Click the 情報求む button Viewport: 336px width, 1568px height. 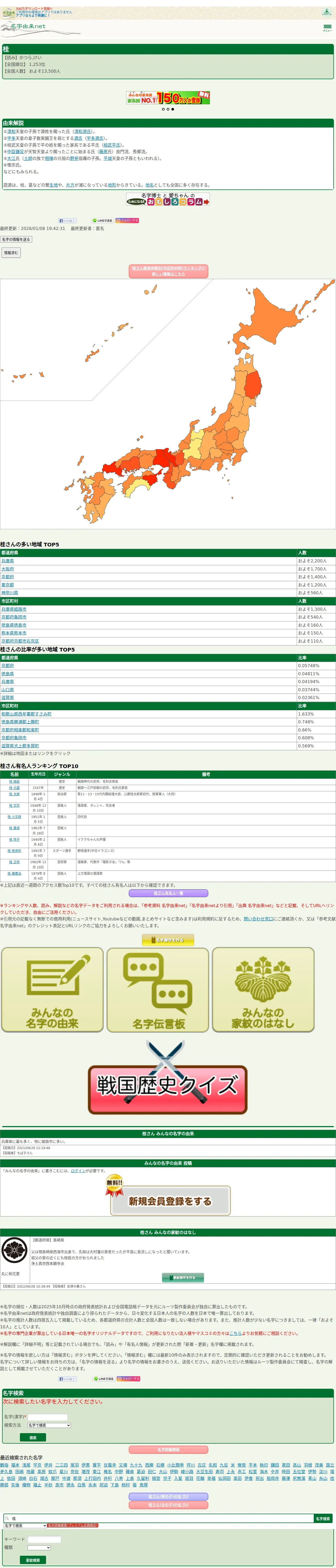pyautogui.click(x=11, y=253)
